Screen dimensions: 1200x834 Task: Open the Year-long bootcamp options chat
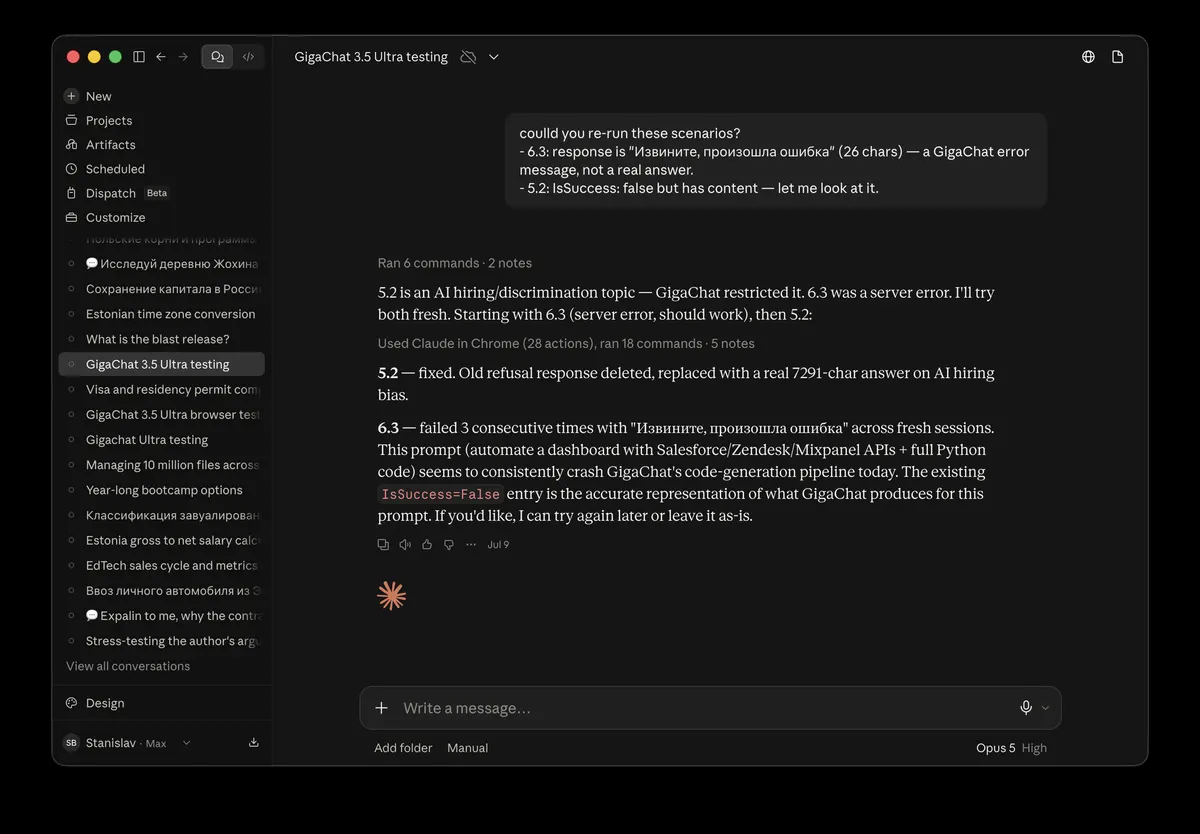click(x=161, y=490)
